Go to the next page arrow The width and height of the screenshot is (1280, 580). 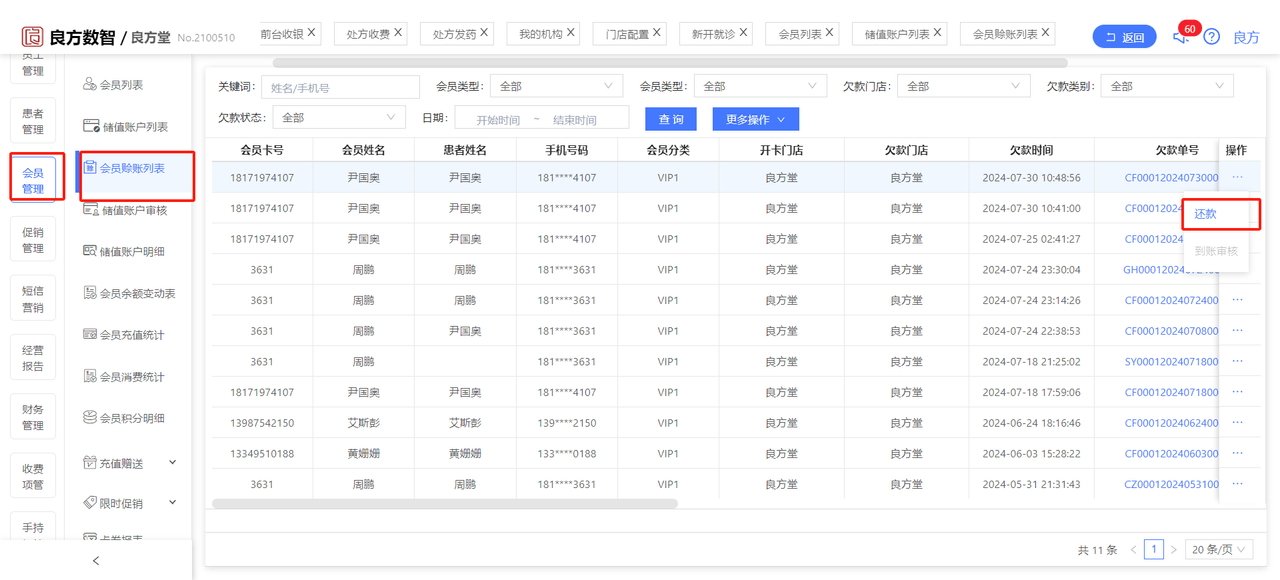tap(1174, 550)
